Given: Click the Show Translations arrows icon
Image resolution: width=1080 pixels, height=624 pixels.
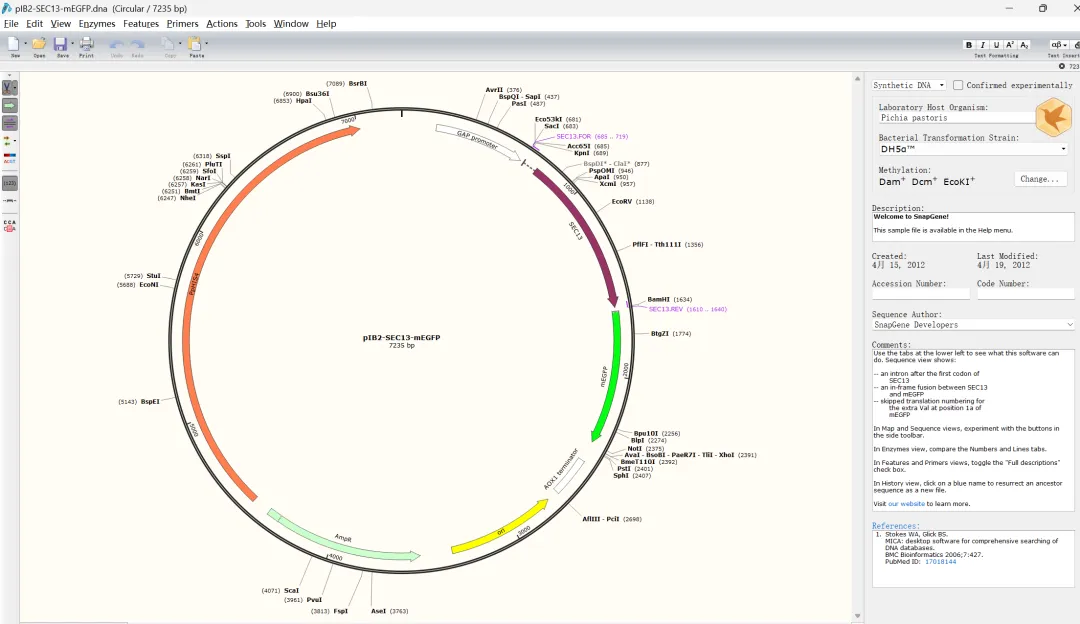Looking at the screenshot, I should (8, 141).
